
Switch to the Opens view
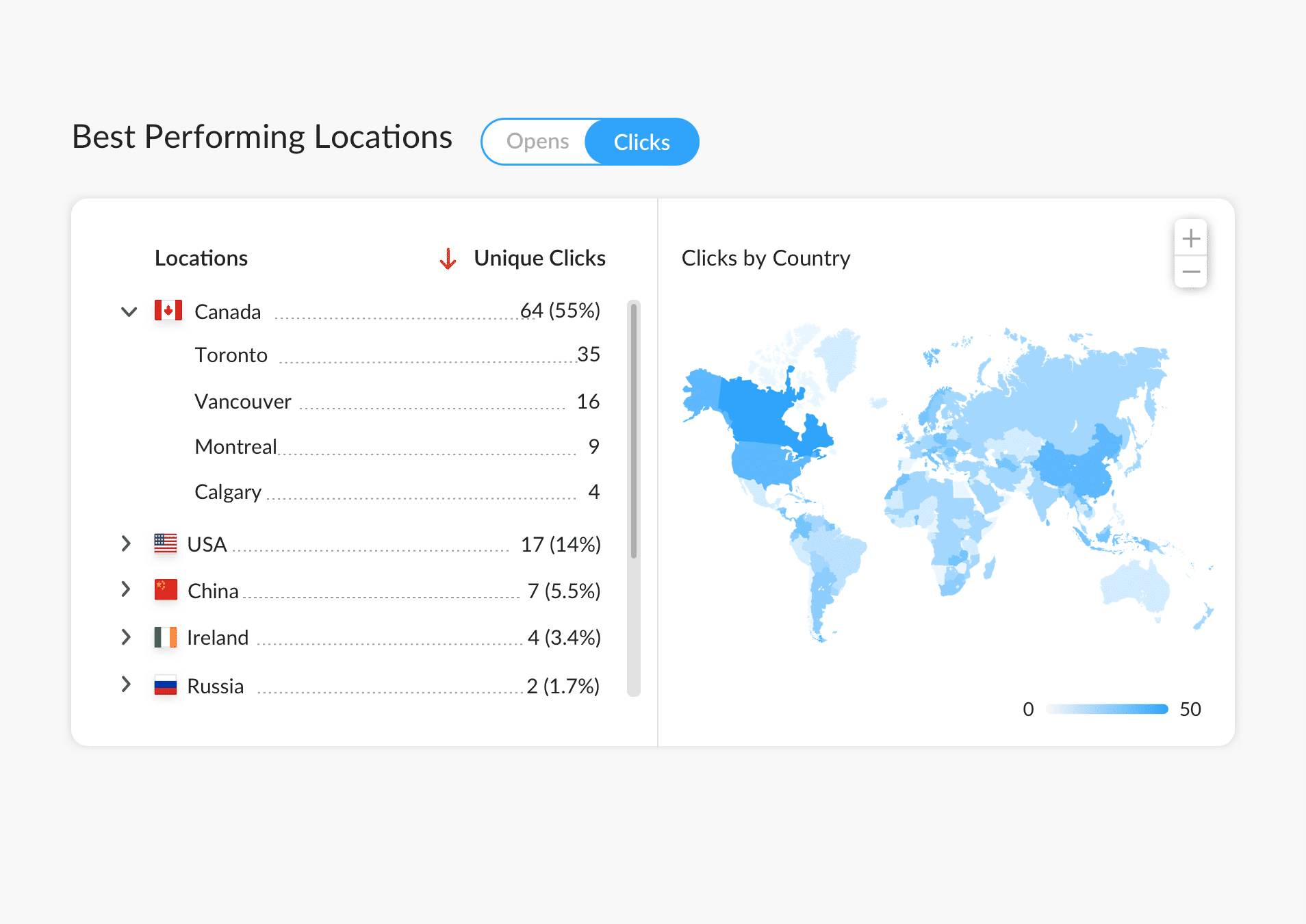(537, 142)
